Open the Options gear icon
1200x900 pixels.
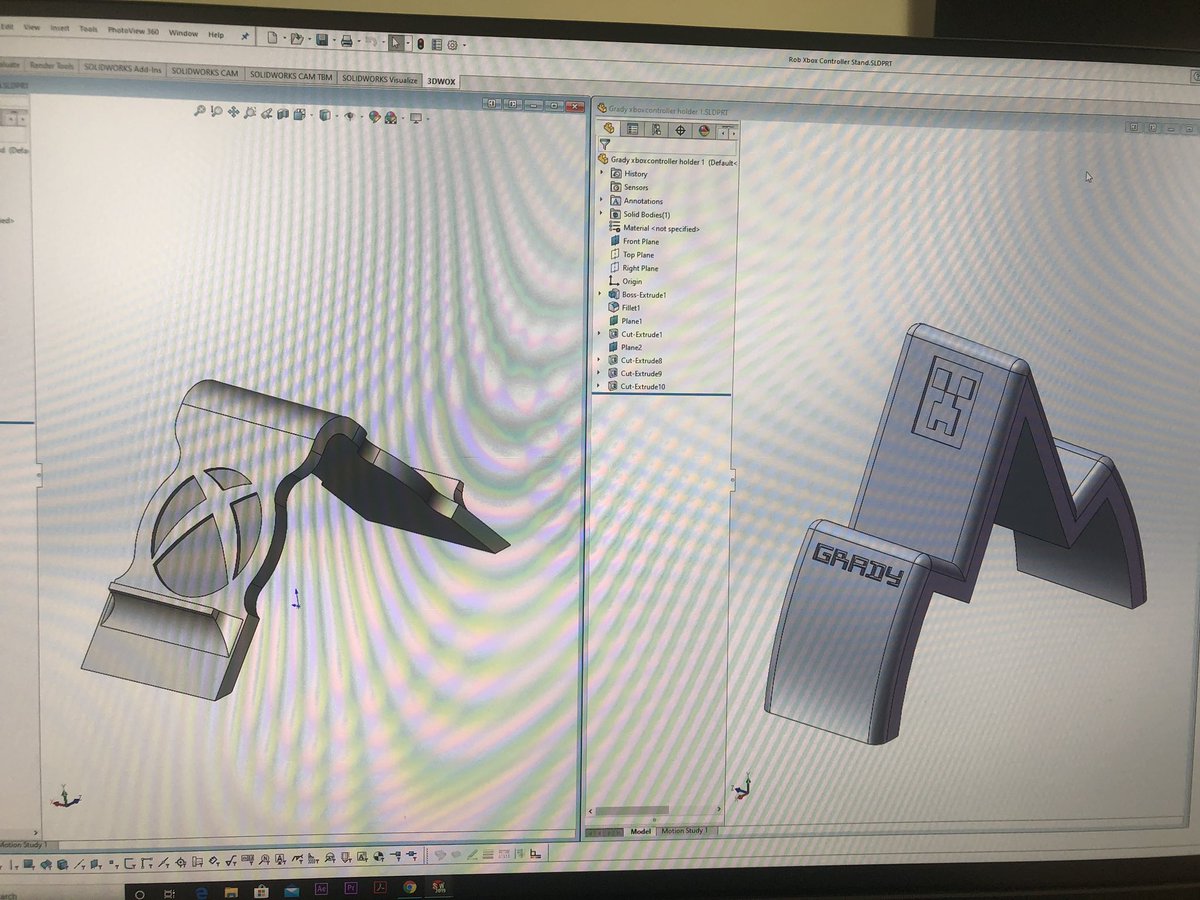[452, 44]
